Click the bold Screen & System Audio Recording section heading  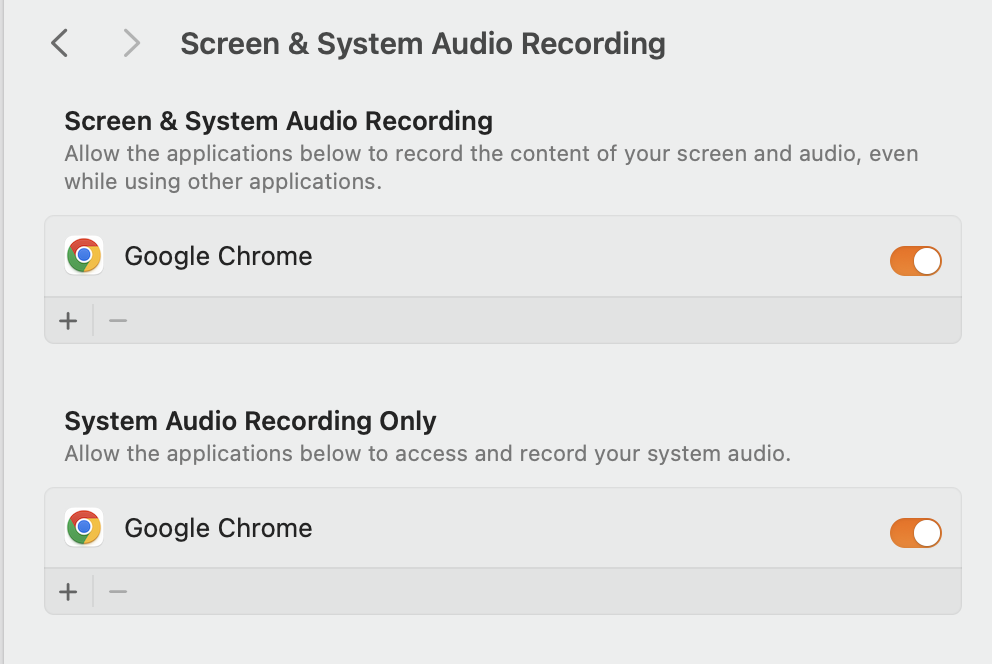pyautogui.click(x=278, y=122)
